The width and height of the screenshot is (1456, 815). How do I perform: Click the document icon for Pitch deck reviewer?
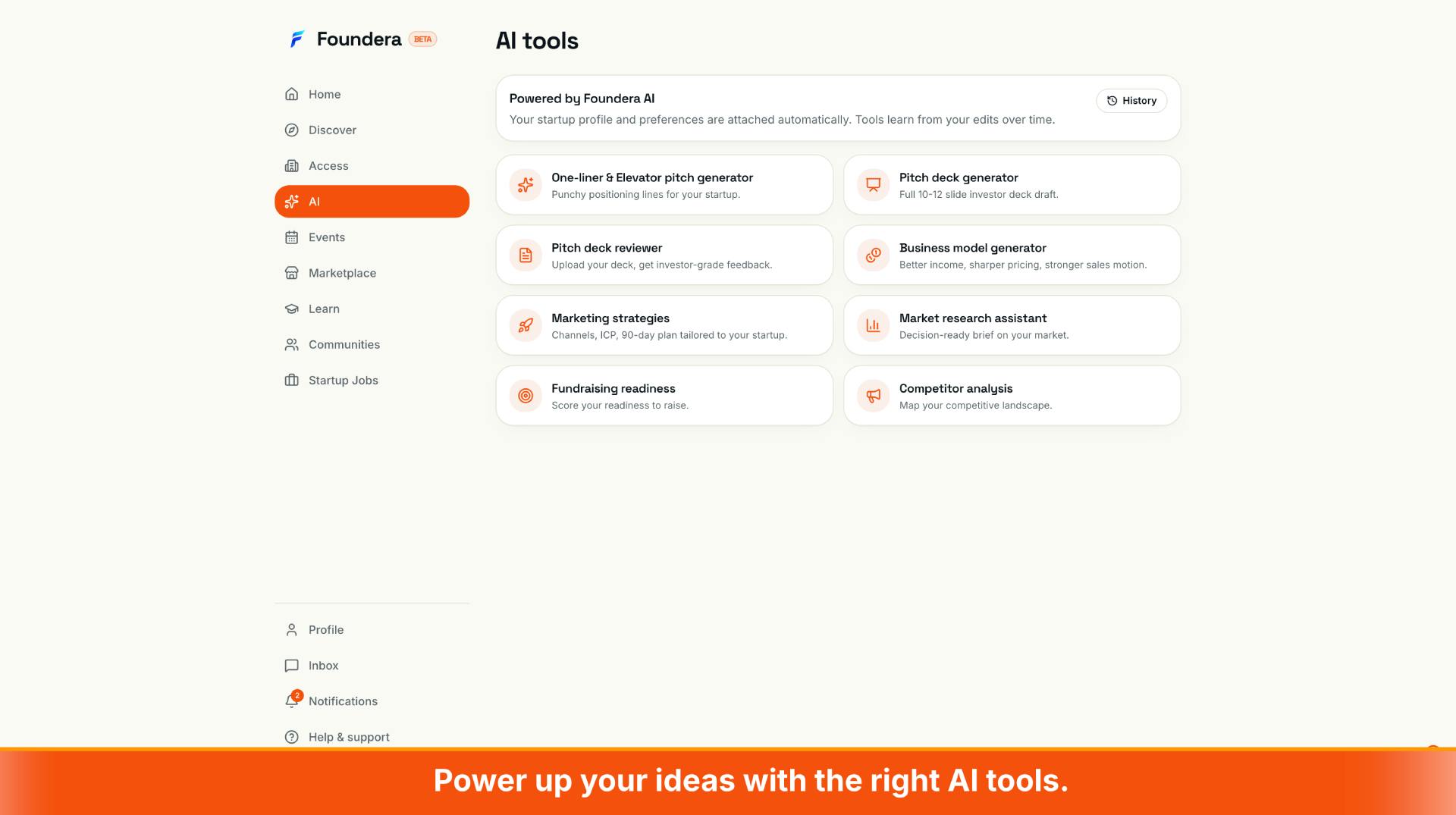click(x=526, y=255)
